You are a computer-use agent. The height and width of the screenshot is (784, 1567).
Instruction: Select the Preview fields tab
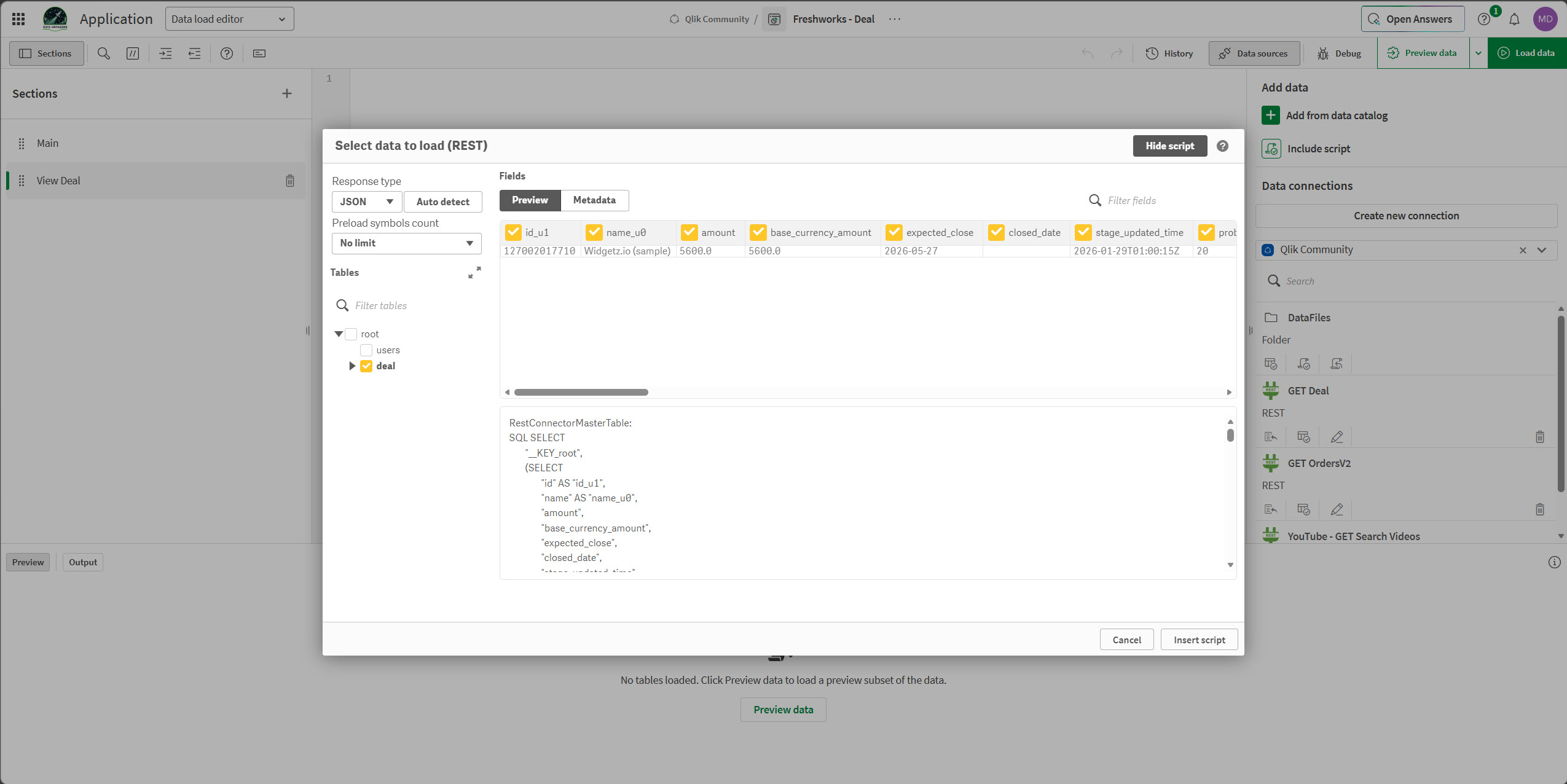pyautogui.click(x=530, y=200)
